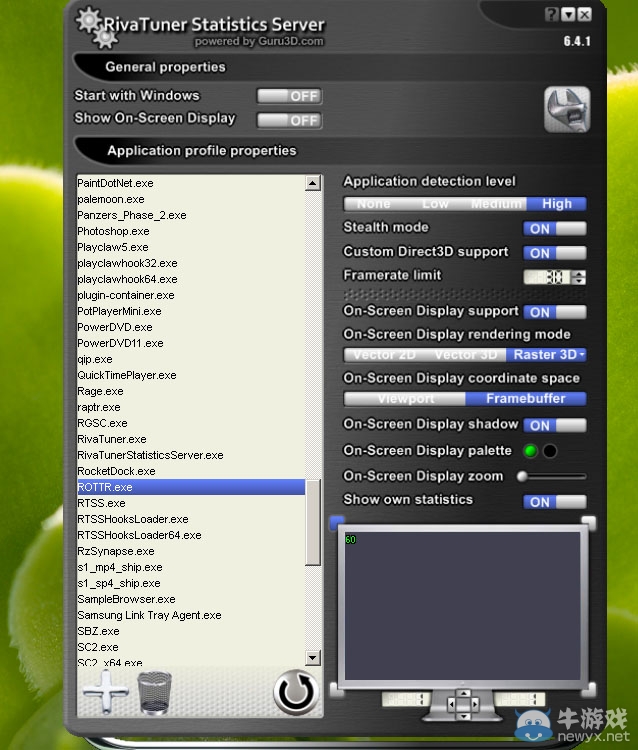Screen dimensions: 638x750
Task: Click the top-left blue OSD corner marker
Action: [337, 522]
